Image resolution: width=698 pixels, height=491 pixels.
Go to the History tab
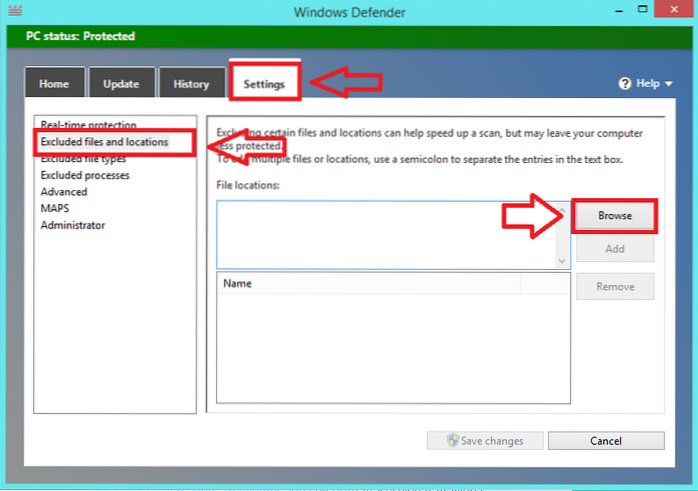tap(191, 84)
